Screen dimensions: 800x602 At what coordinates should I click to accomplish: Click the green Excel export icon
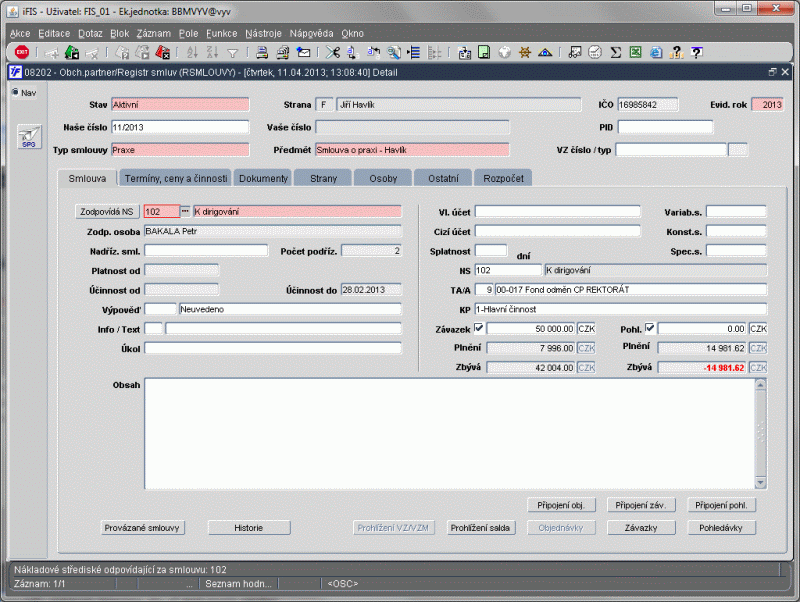tap(635, 52)
